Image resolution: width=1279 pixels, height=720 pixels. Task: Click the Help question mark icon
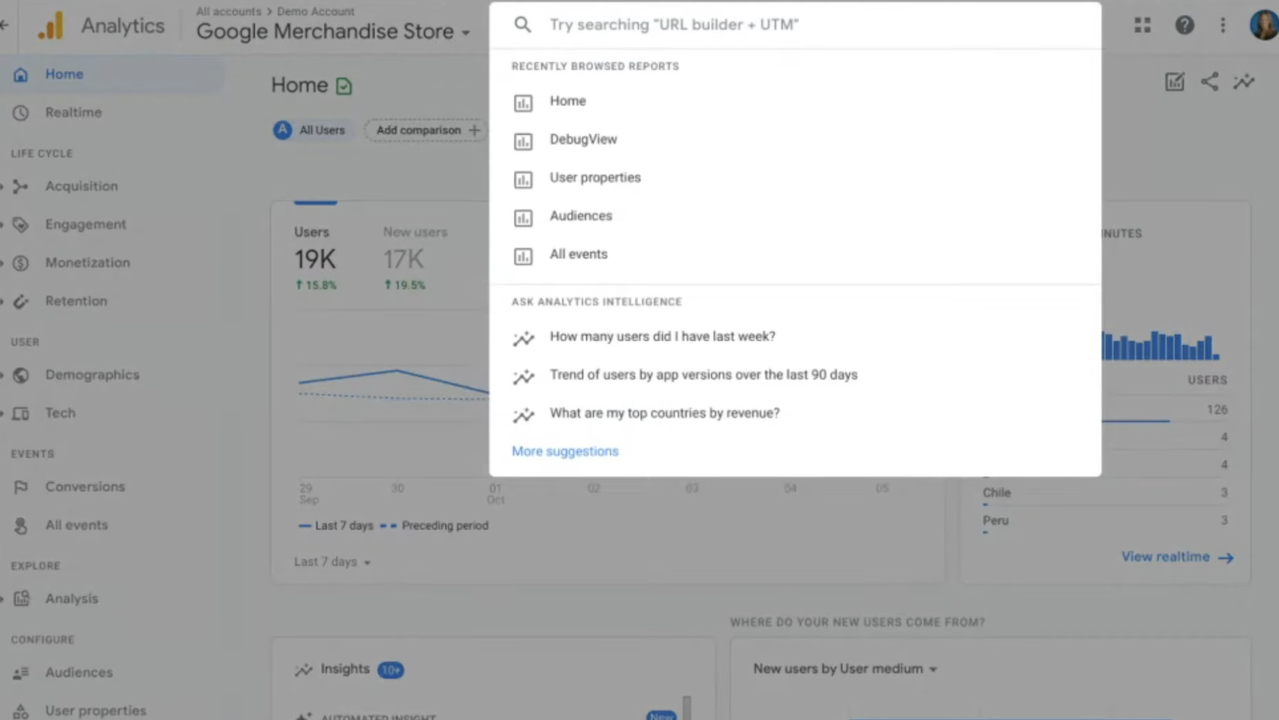[x=1184, y=26]
